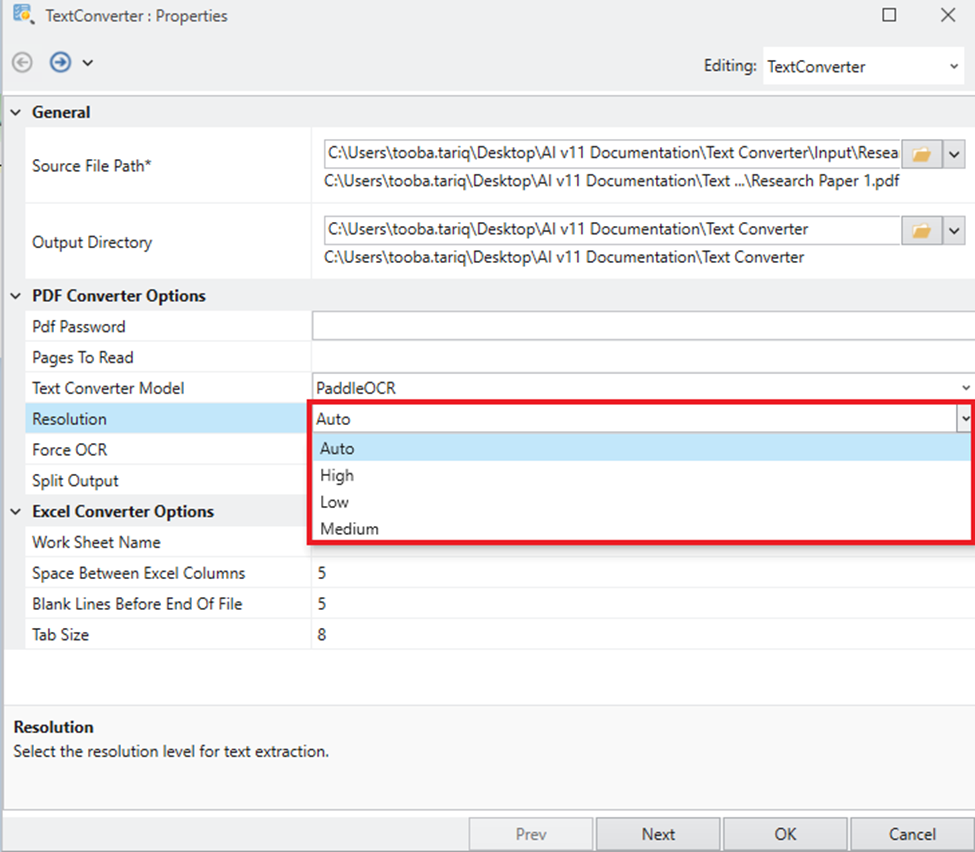Click the forward navigation arrow icon
The width and height of the screenshot is (975, 852).
pyautogui.click(x=60, y=62)
